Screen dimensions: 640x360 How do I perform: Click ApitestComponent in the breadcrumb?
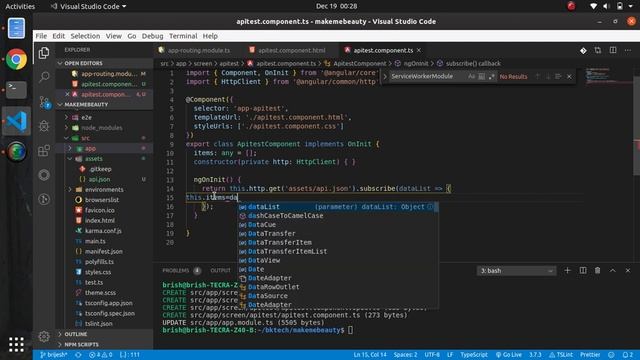pos(359,64)
